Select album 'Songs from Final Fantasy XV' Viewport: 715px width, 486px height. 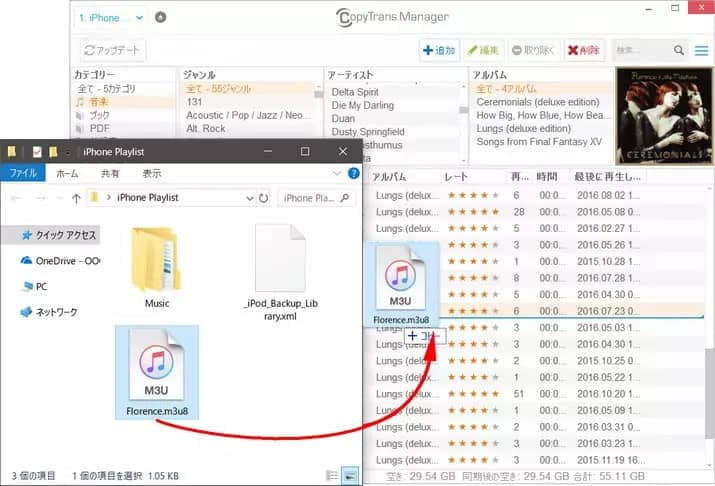coord(539,141)
